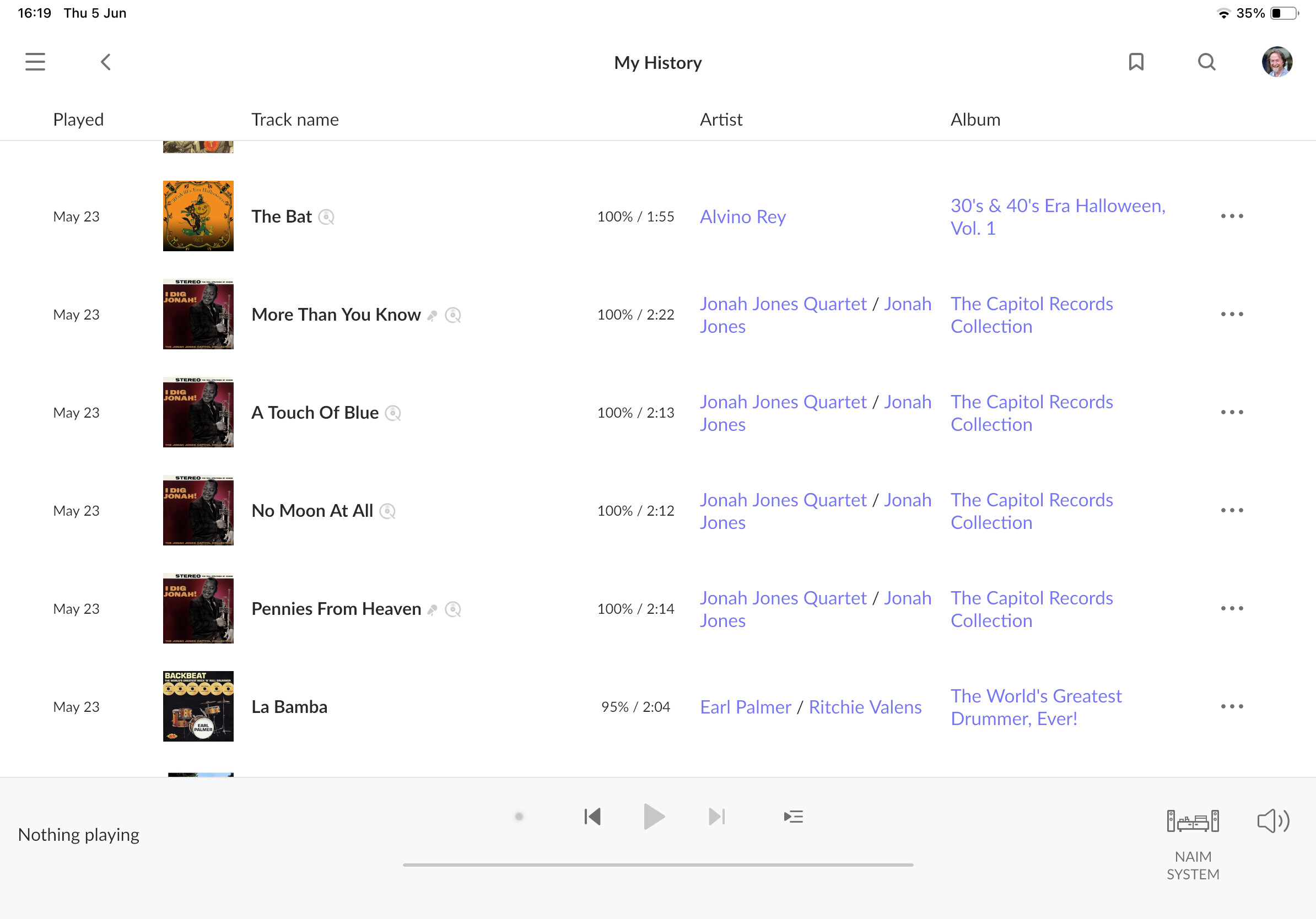Click the NAIM SYSTEM zone icon
The width and height of the screenshot is (1316, 919).
(x=1192, y=821)
